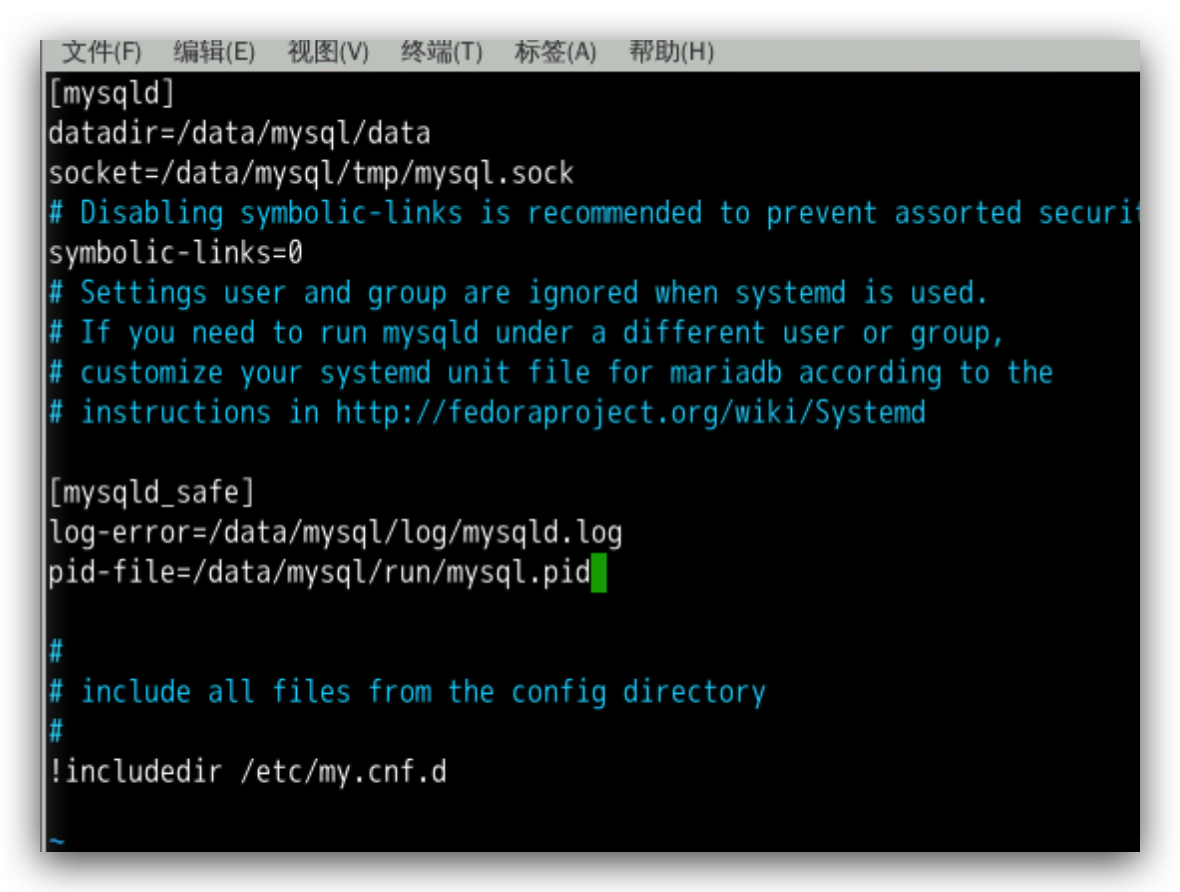Click the fedoraproject.org wiki URL
The height and width of the screenshot is (892, 1180).
630,413
